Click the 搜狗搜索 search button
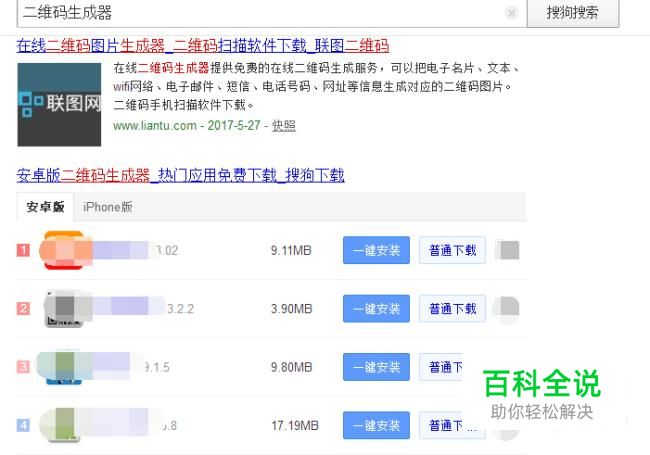Screen dimensions: 650x455 tap(572, 12)
